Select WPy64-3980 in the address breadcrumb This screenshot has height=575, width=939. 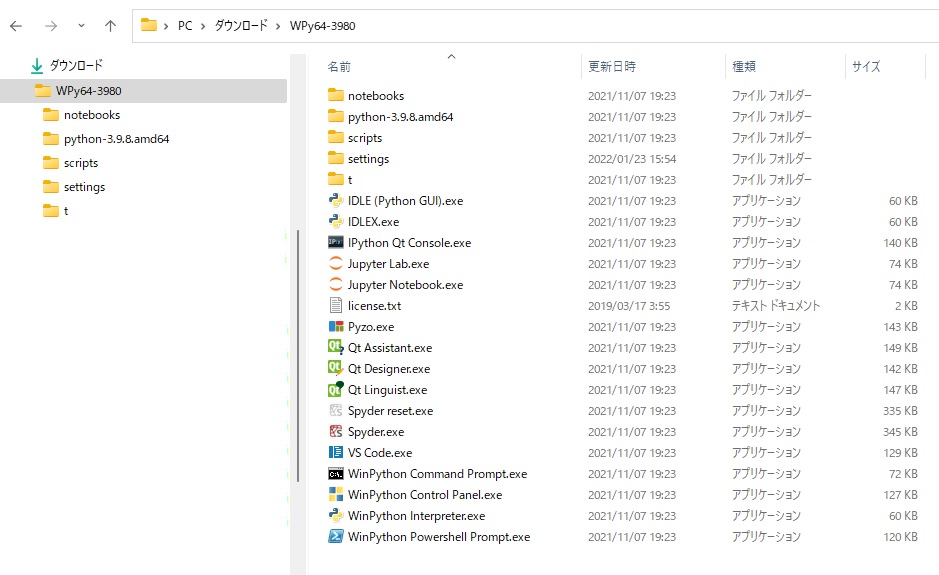(x=322, y=26)
